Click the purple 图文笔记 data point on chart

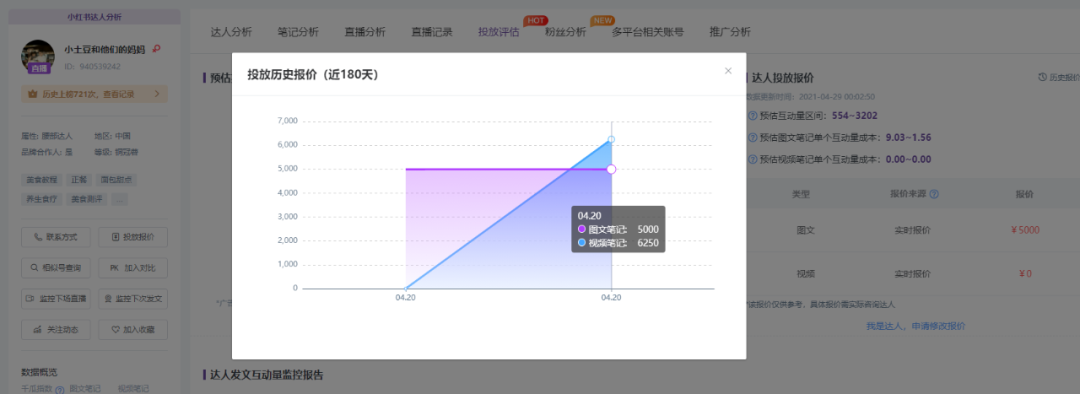pos(611,169)
